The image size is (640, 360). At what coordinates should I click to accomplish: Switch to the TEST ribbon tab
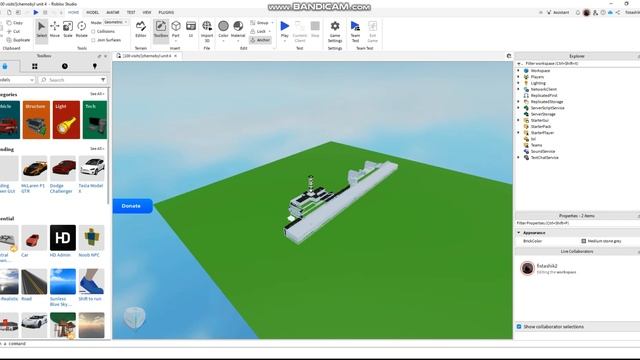coord(131,13)
